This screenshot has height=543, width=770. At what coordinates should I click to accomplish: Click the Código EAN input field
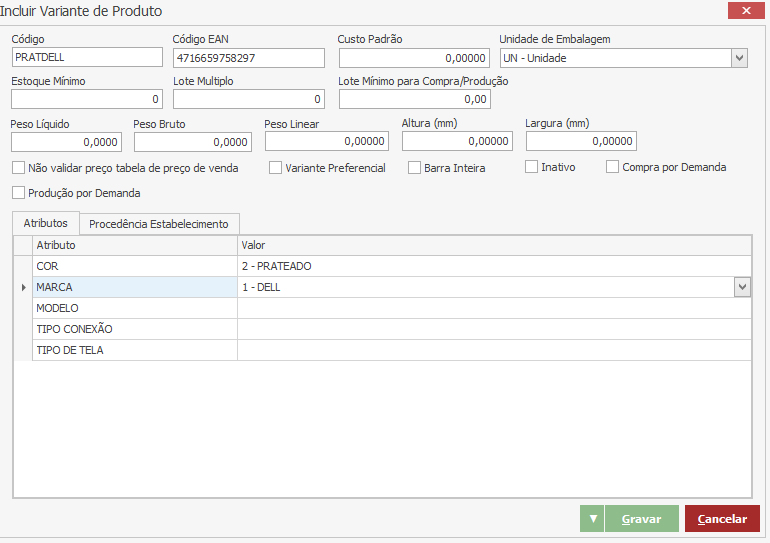[248, 58]
